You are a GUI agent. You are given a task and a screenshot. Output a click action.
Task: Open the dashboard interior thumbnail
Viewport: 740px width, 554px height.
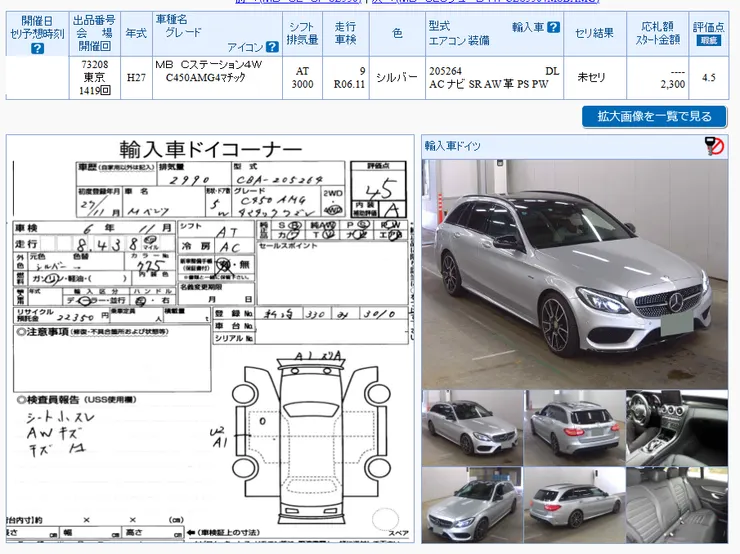[677, 428]
